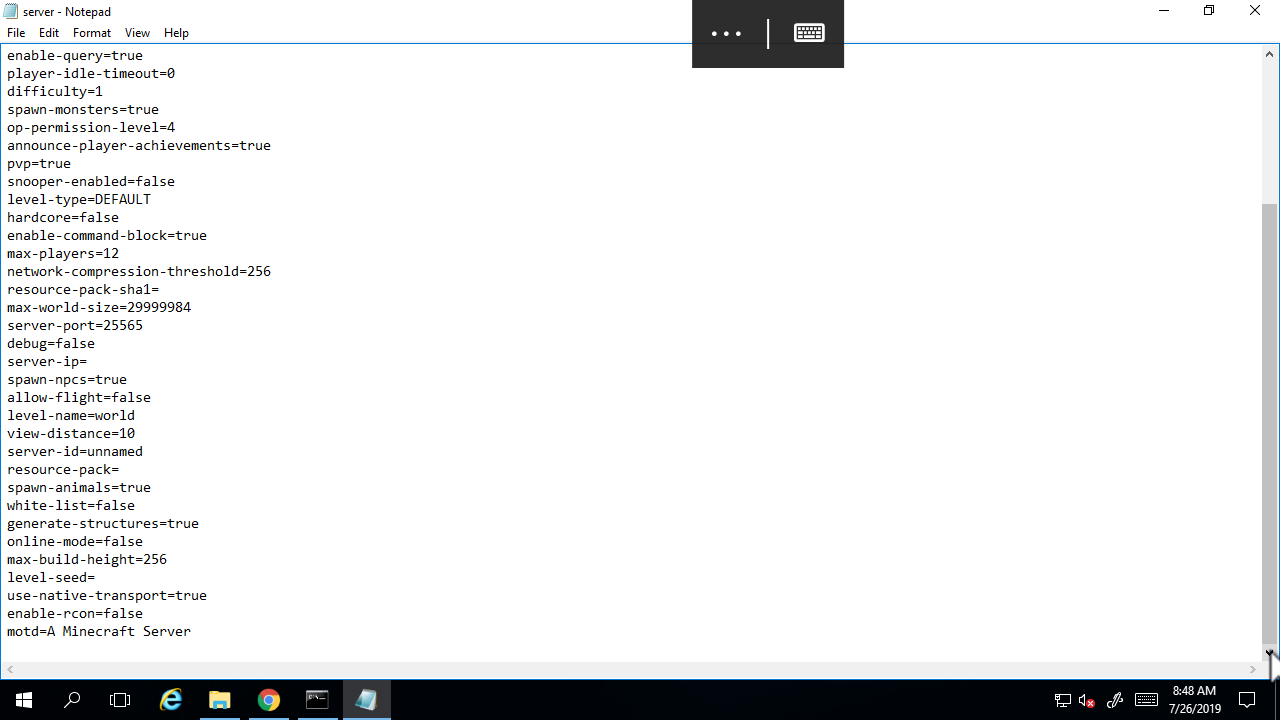
Task: Click the debug=false line
Action: tap(51, 344)
